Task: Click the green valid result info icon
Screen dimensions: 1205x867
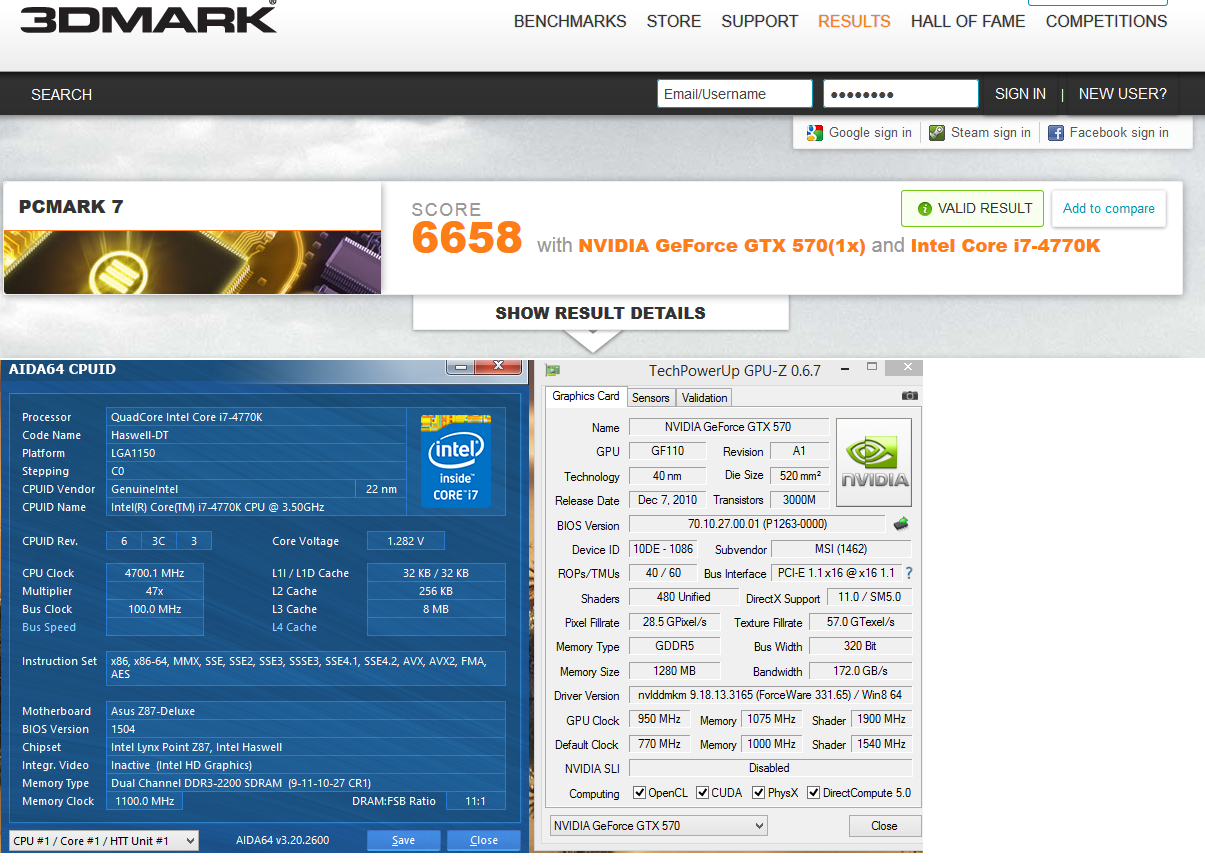Action: tap(924, 209)
